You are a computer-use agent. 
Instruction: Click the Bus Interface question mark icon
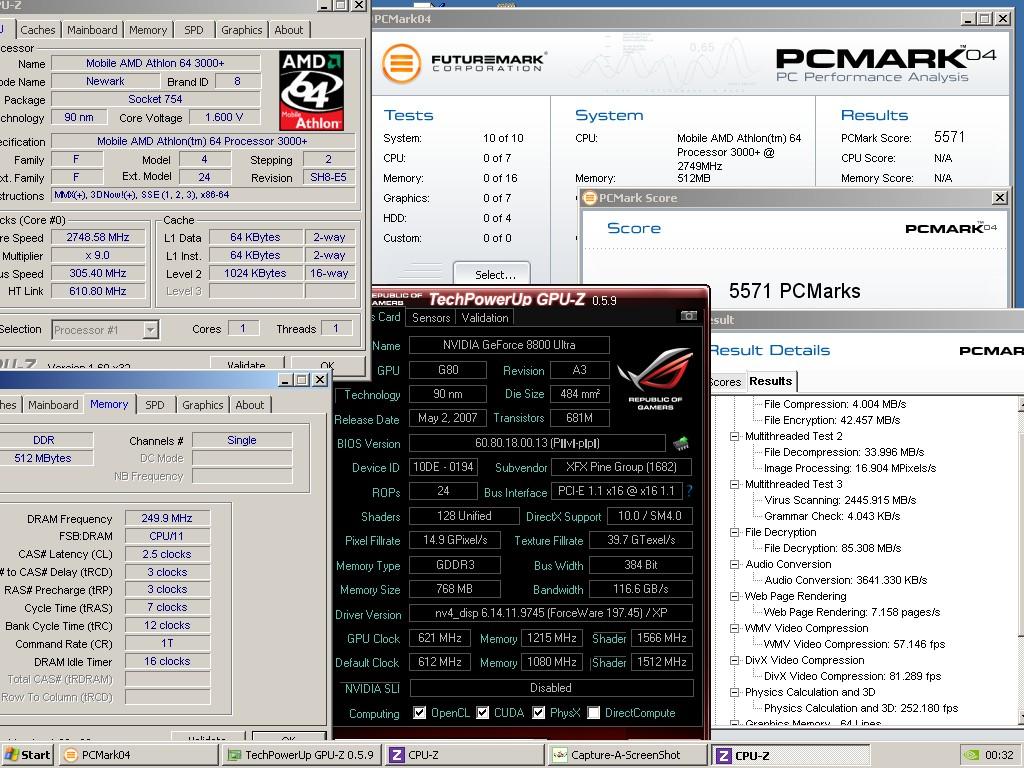[690, 491]
